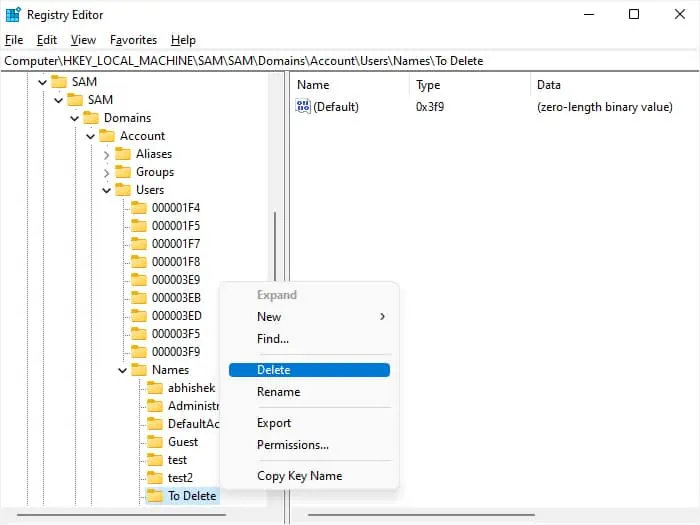Choose Permissions... from the context menu
Viewport: 700px width, 525px height.
(x=309, y=445)
